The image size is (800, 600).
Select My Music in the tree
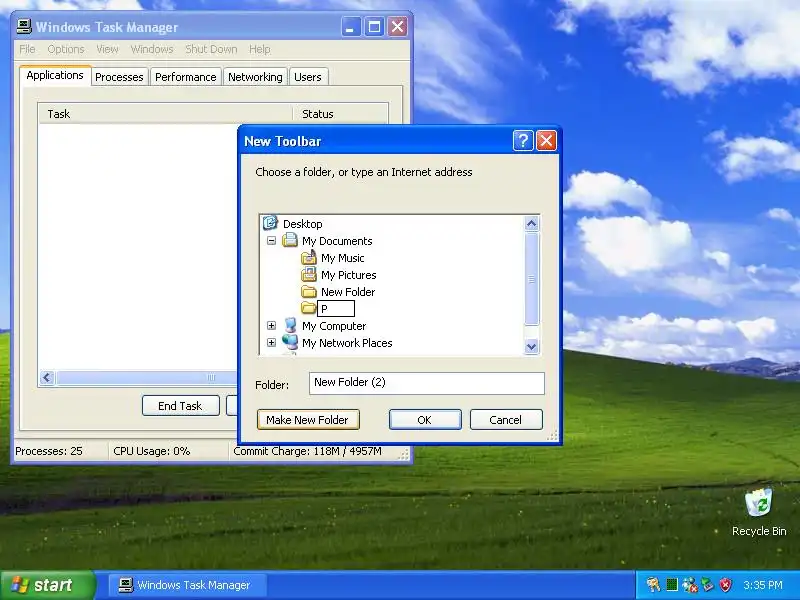coord(343,258)
